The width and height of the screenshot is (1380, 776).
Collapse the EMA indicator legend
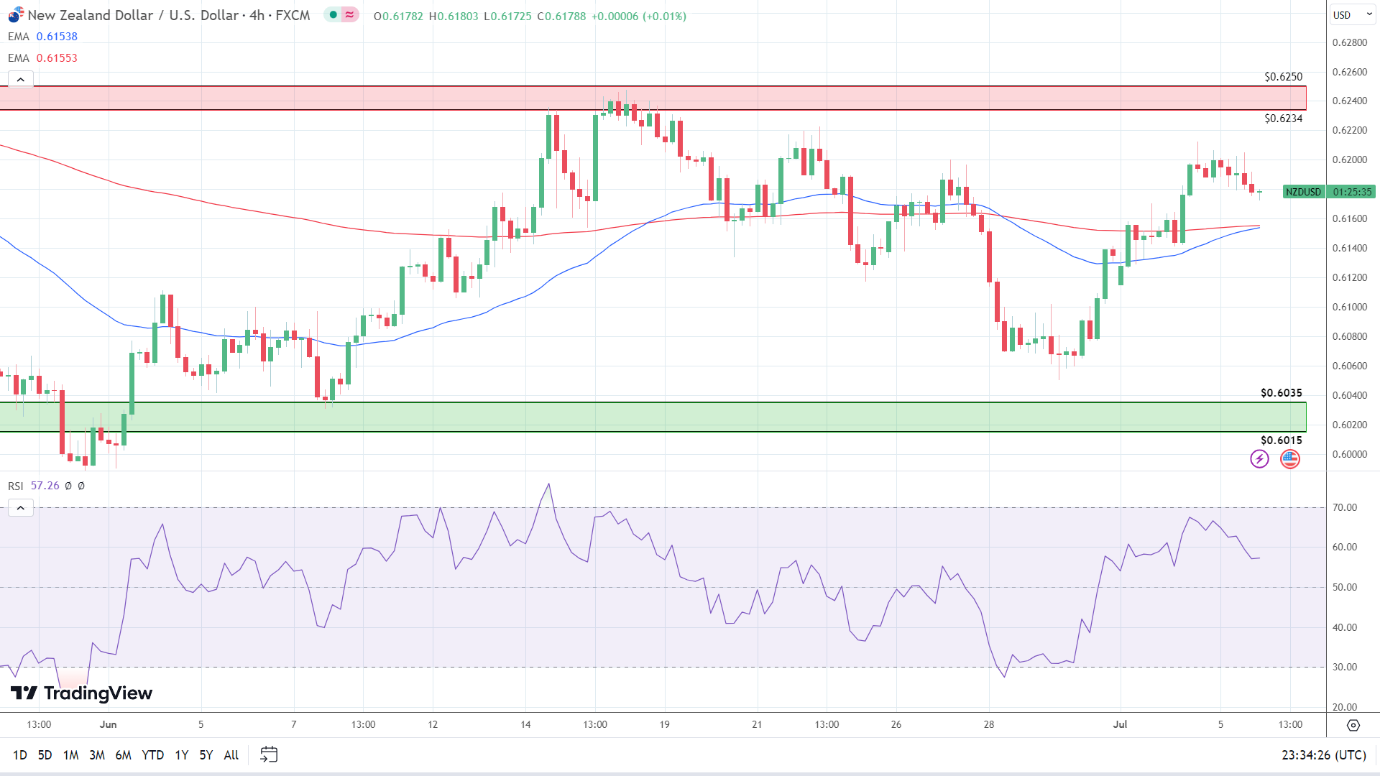(x=21, y=79)
